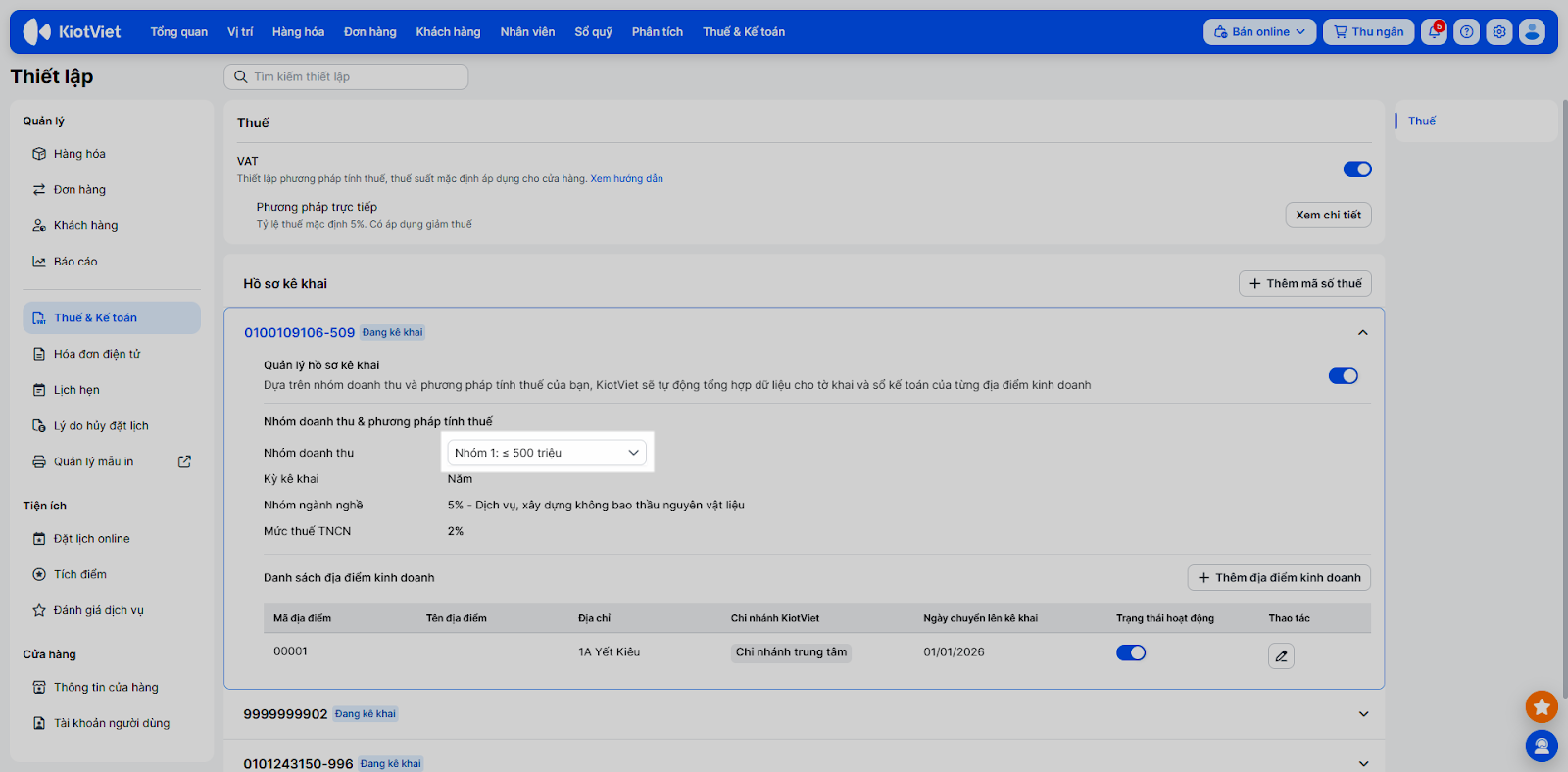1568x772 pixels.
Task: Open the Nhân viên menu
Action: coord(527,32)
